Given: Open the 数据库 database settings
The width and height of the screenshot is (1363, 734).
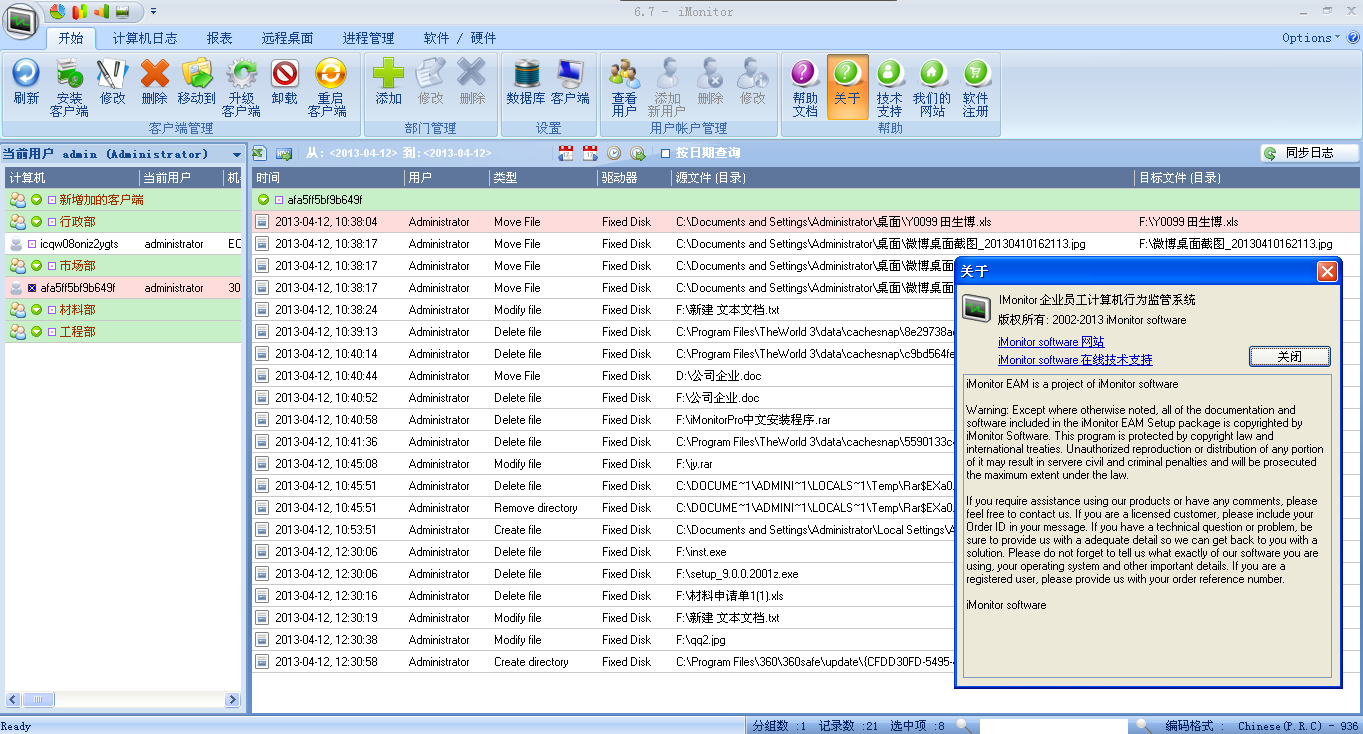Looking at the screenshot, I should coord(526,82).
